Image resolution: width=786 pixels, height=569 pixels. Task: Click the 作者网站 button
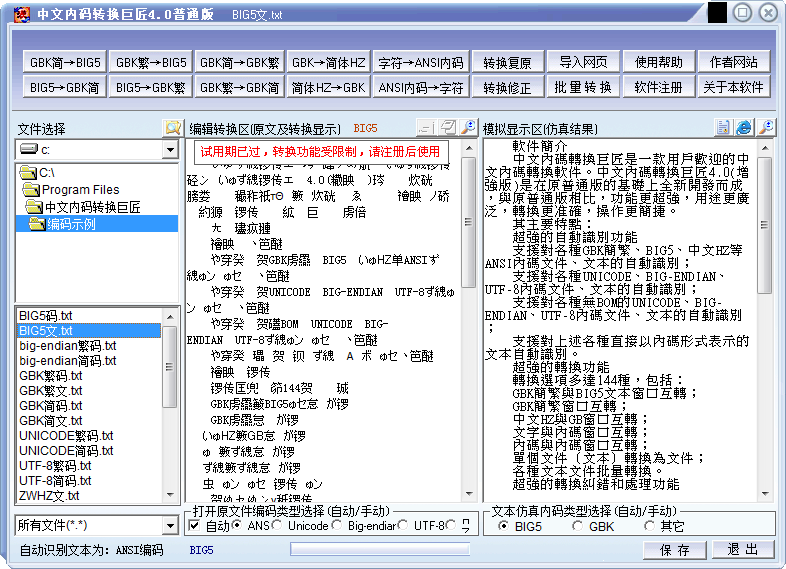pos(734,62)
